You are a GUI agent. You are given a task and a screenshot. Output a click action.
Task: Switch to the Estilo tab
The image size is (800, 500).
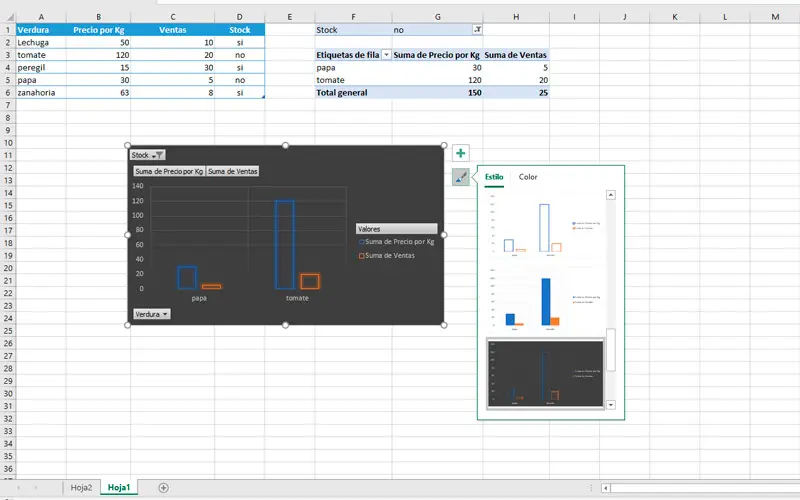click(x=494, y=177)
